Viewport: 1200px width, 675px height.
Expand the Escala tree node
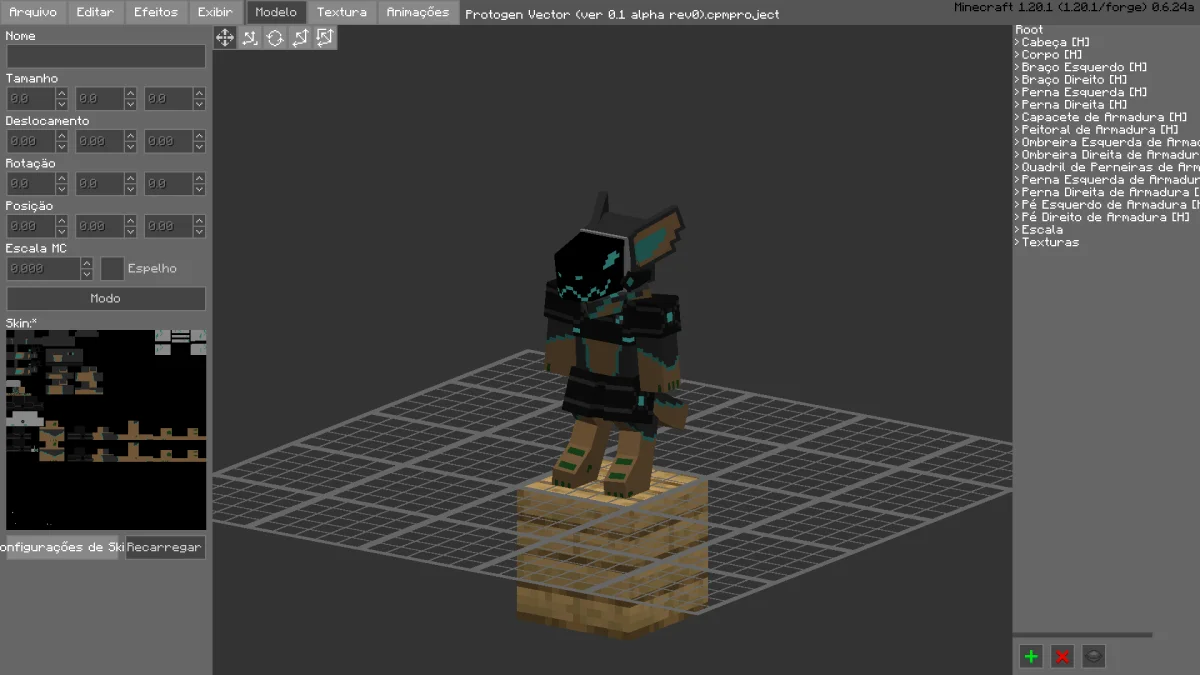[1017, 230]
